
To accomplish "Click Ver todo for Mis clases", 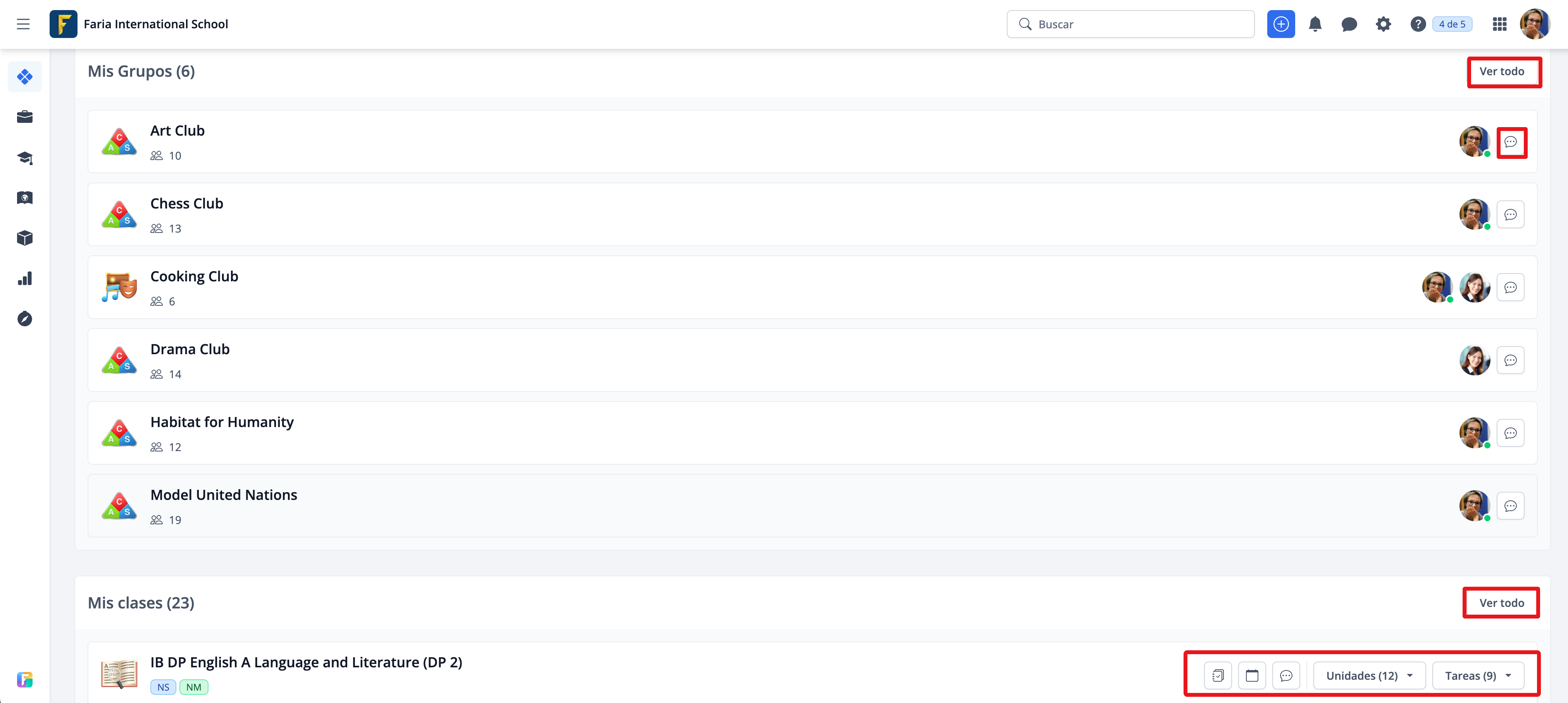I will (x=1502, y=603).
